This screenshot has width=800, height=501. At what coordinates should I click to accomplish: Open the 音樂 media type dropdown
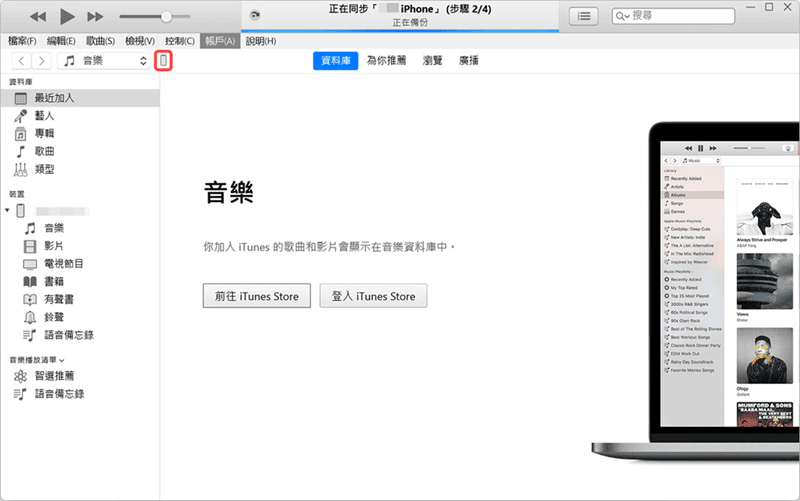click(104, 61)
